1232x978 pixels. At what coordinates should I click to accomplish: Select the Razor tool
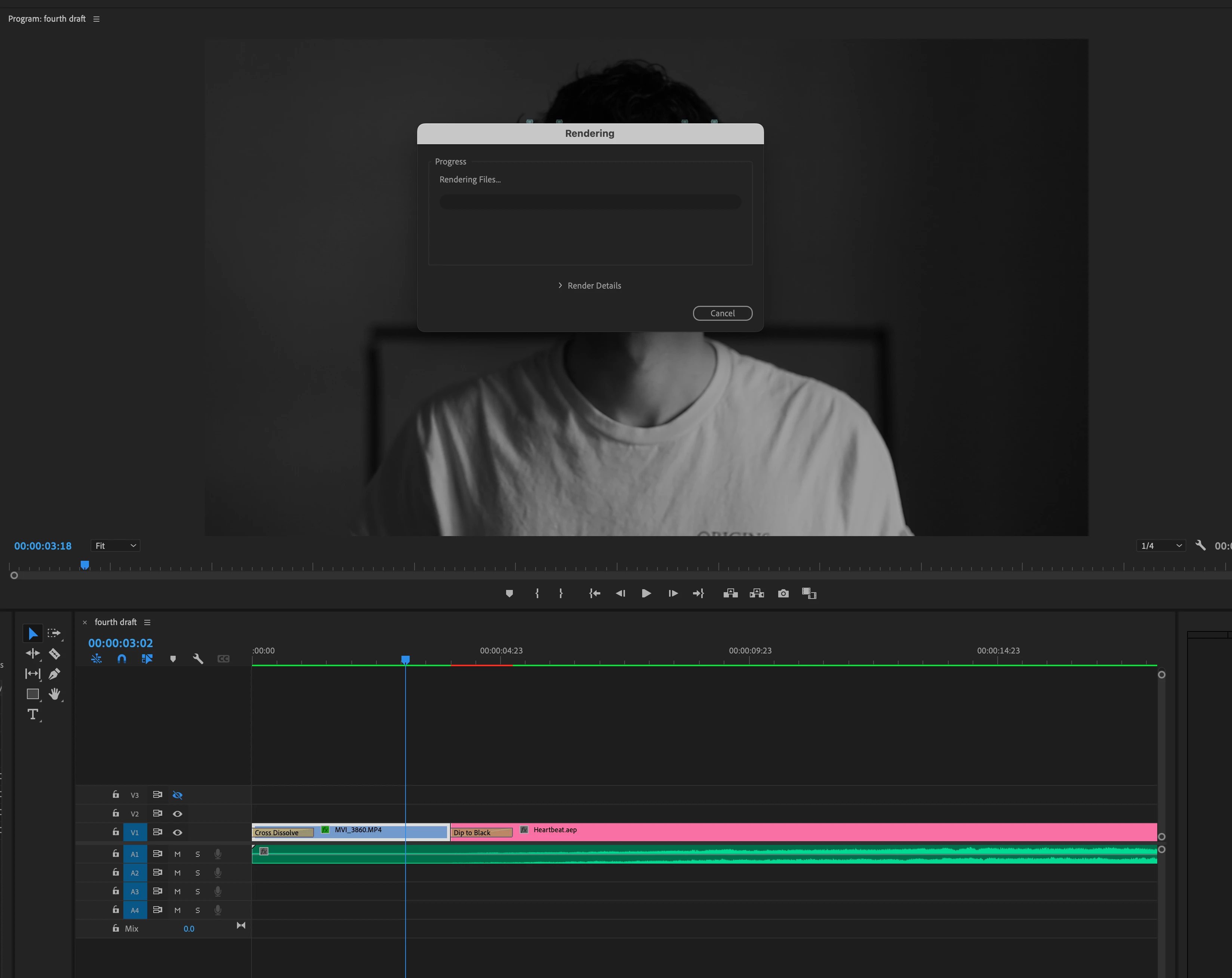[x=54, y=653]
